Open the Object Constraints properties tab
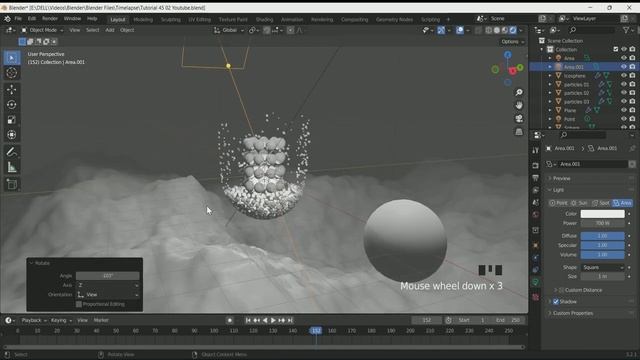 (536, 269)
